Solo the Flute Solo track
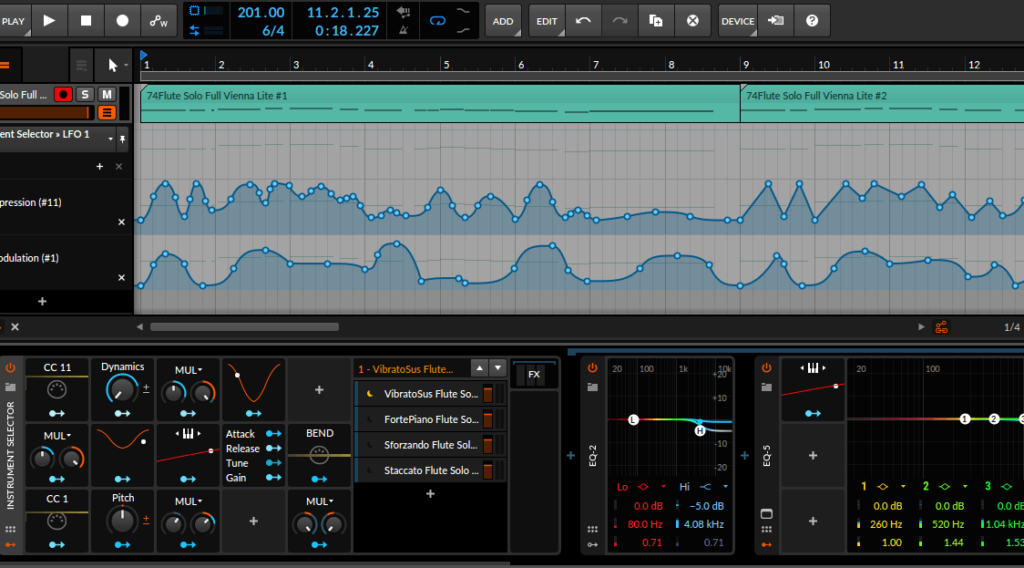The image size is (1024, 568). 86,95
